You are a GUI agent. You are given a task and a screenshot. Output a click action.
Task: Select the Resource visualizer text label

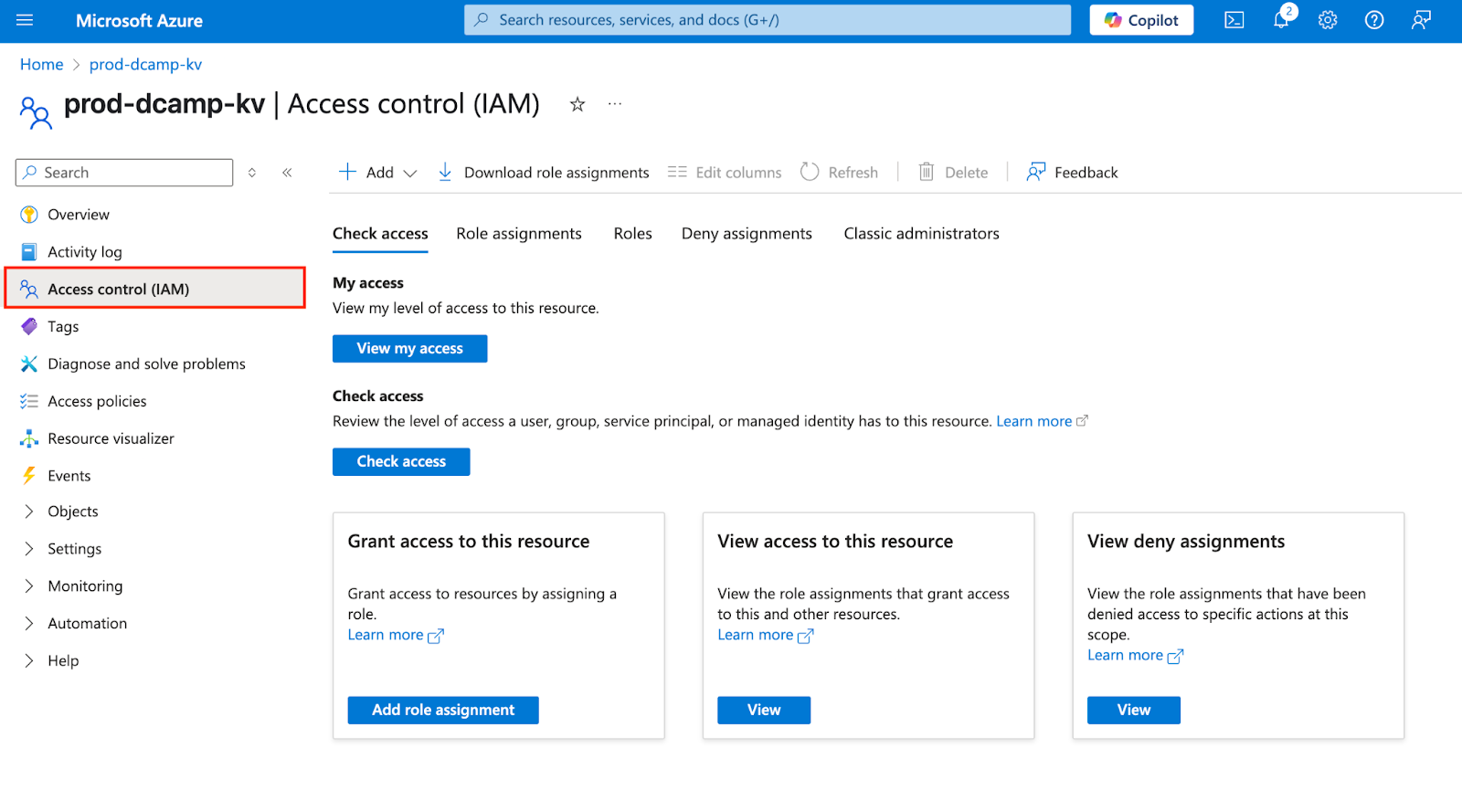tap(111, 438)
